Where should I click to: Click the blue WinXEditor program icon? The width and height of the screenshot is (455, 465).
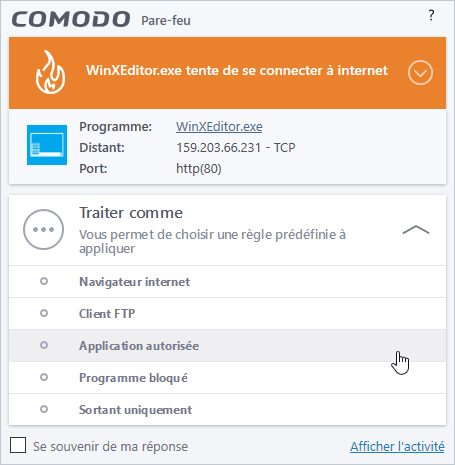click(x=47, y=145)
